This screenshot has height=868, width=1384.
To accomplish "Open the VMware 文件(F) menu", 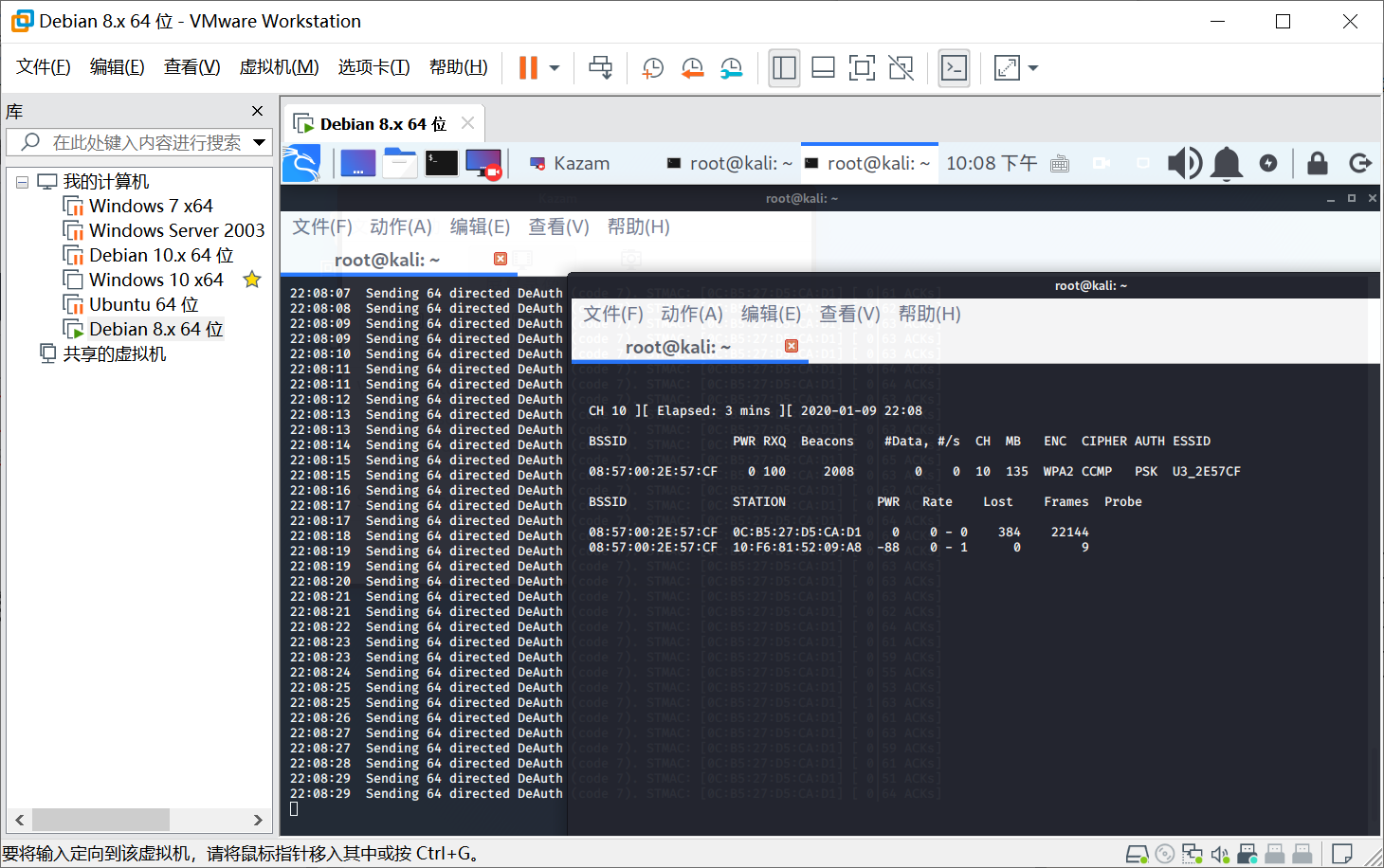I will (x=44, y=67).
